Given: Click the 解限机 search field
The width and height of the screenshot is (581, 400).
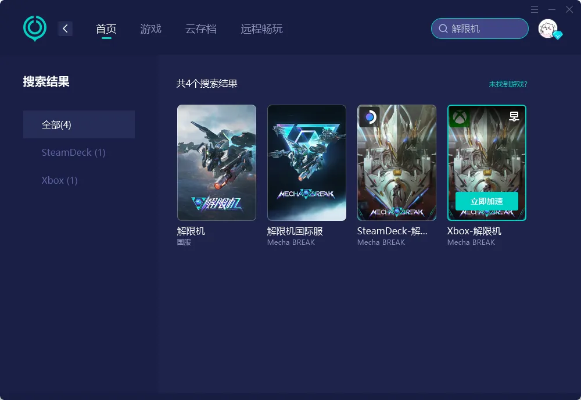Looking at the screenshot, I should click(x=480, y=29).
